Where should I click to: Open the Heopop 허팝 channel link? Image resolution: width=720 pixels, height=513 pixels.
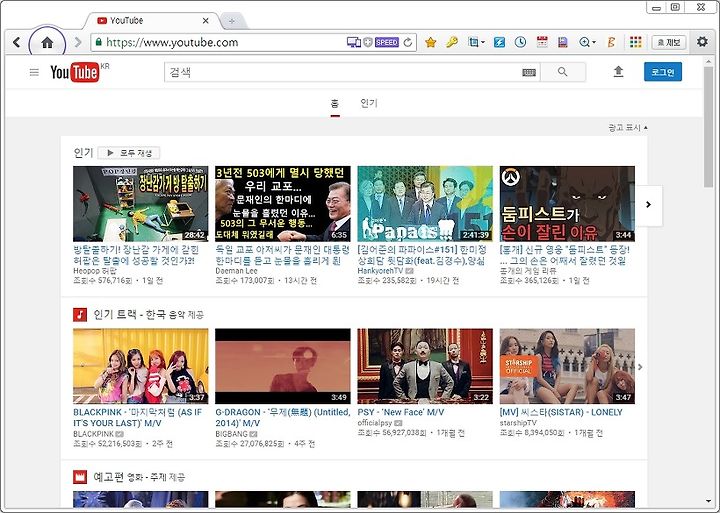(x=95, y=271)
